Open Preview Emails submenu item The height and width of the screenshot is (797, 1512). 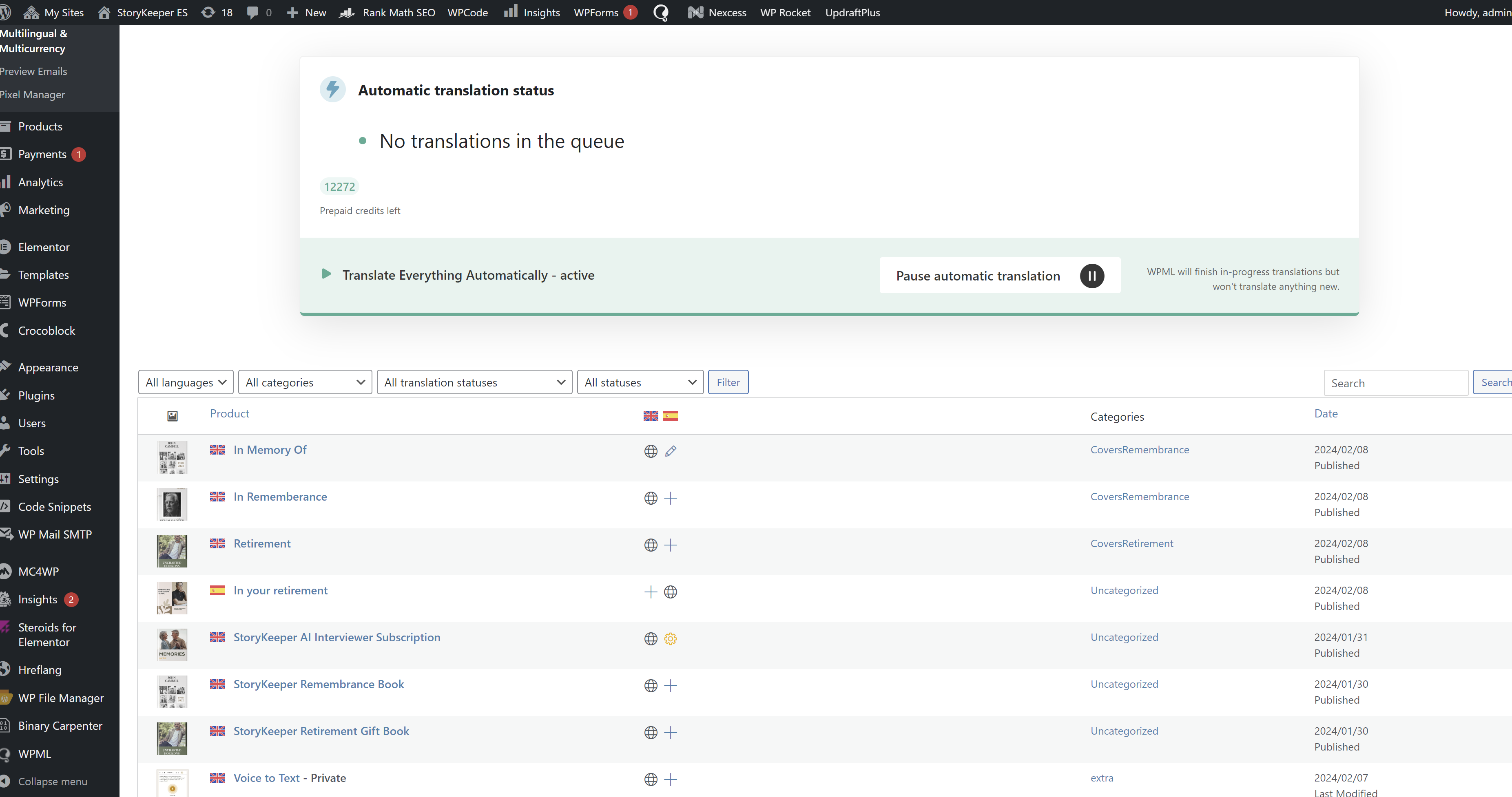click(x=33, y=71)
